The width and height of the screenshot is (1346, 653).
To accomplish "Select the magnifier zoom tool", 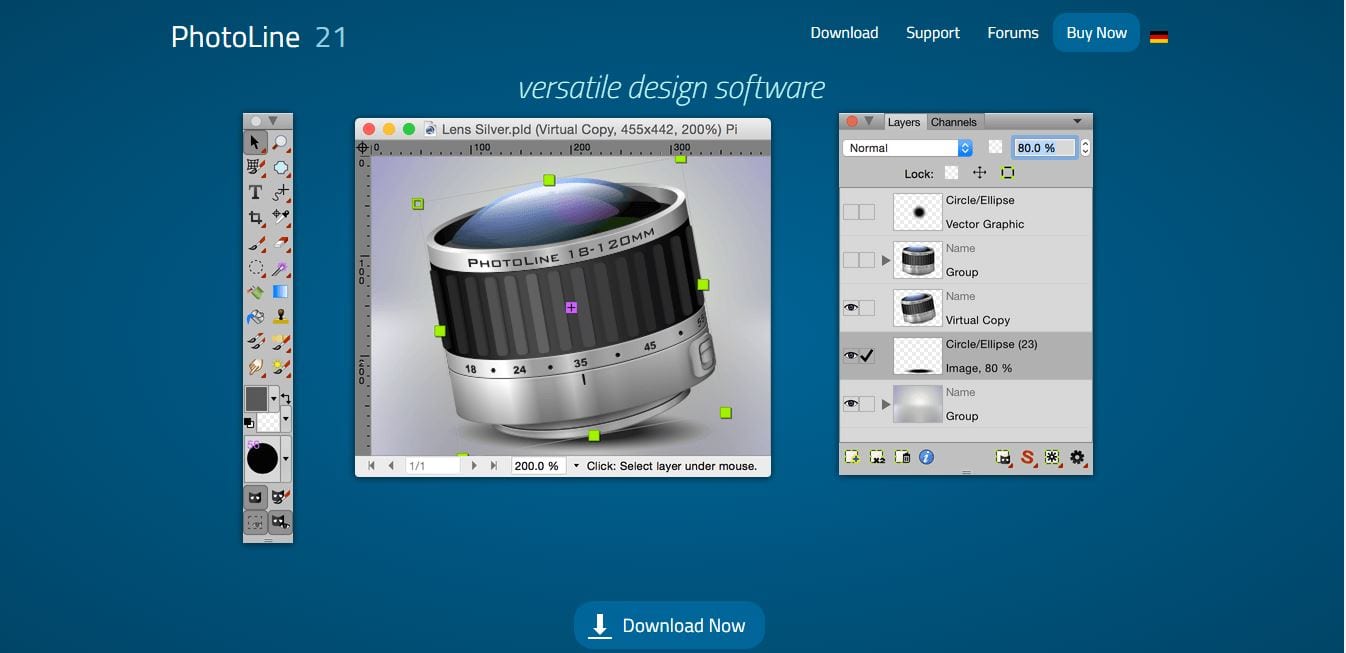I will click(281, 142).
